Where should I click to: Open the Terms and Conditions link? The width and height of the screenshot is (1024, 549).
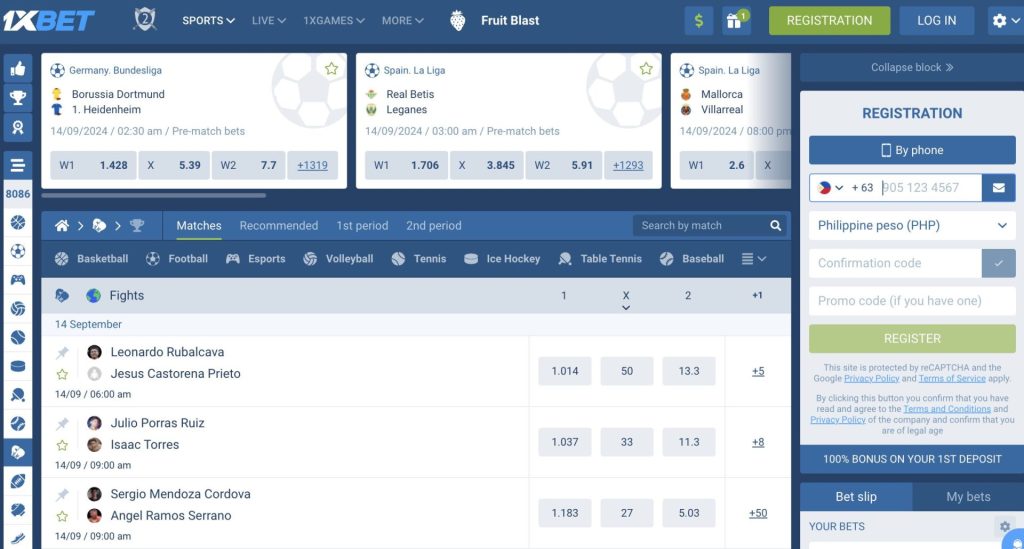pyautogui.click(x=947, y=409)
